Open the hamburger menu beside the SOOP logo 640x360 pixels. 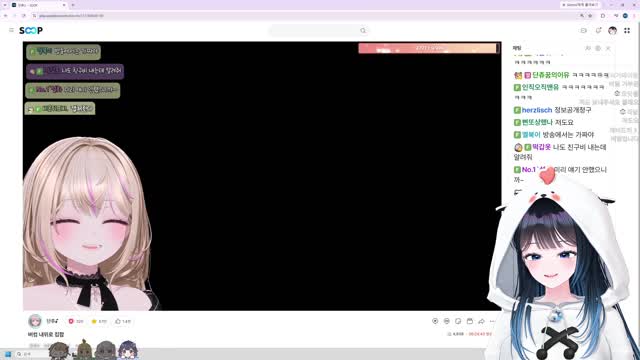11,30
